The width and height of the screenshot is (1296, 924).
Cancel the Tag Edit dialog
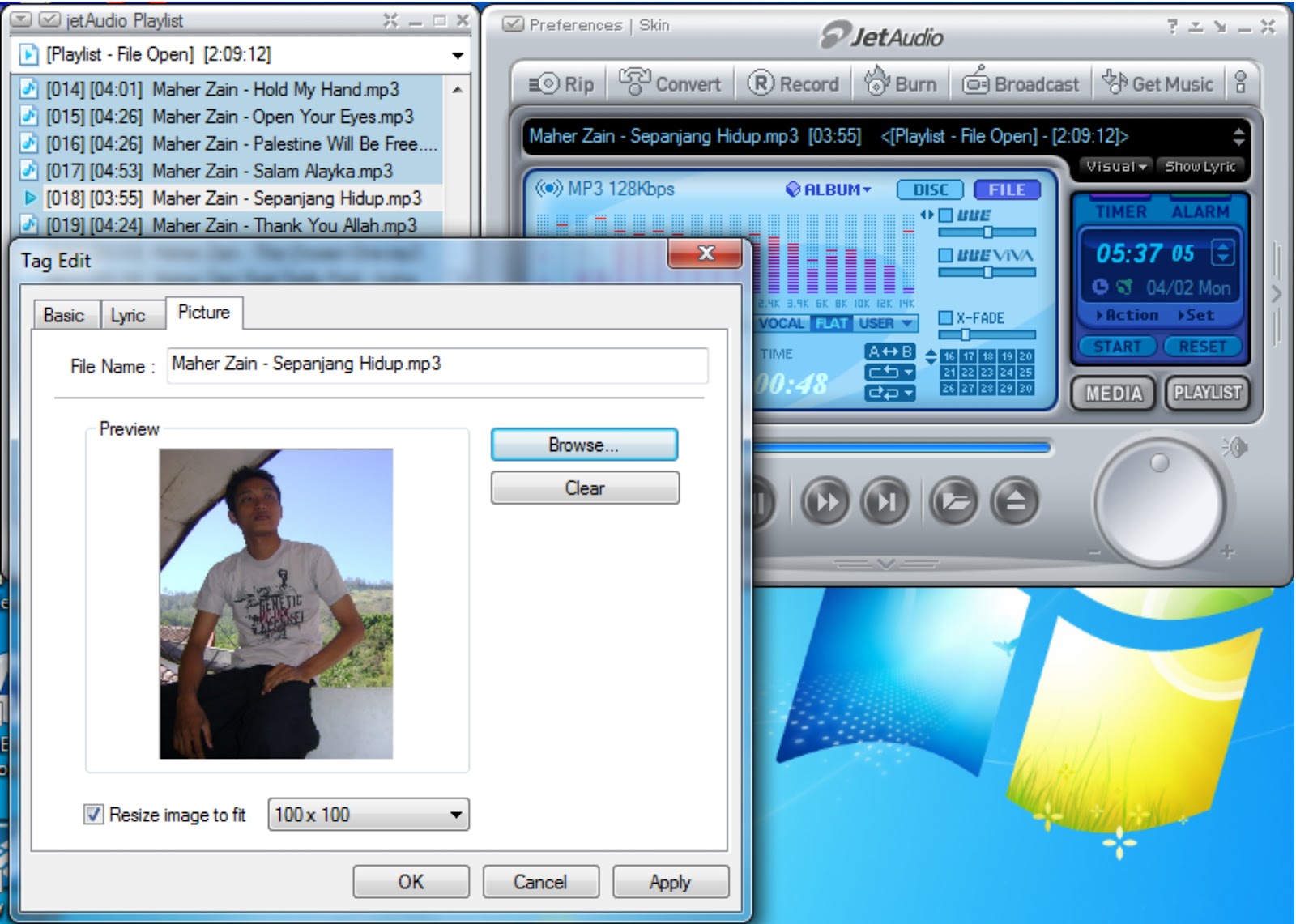click(x=540, y=882)
